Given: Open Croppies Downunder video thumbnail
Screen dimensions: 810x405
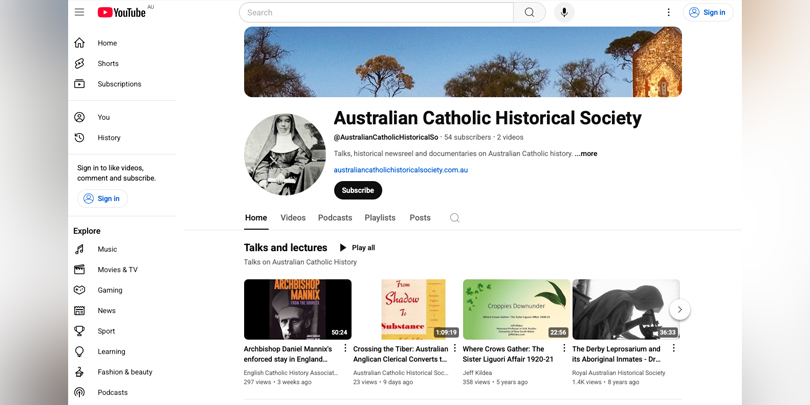Looking at the screenshot, I should point(517,309).
